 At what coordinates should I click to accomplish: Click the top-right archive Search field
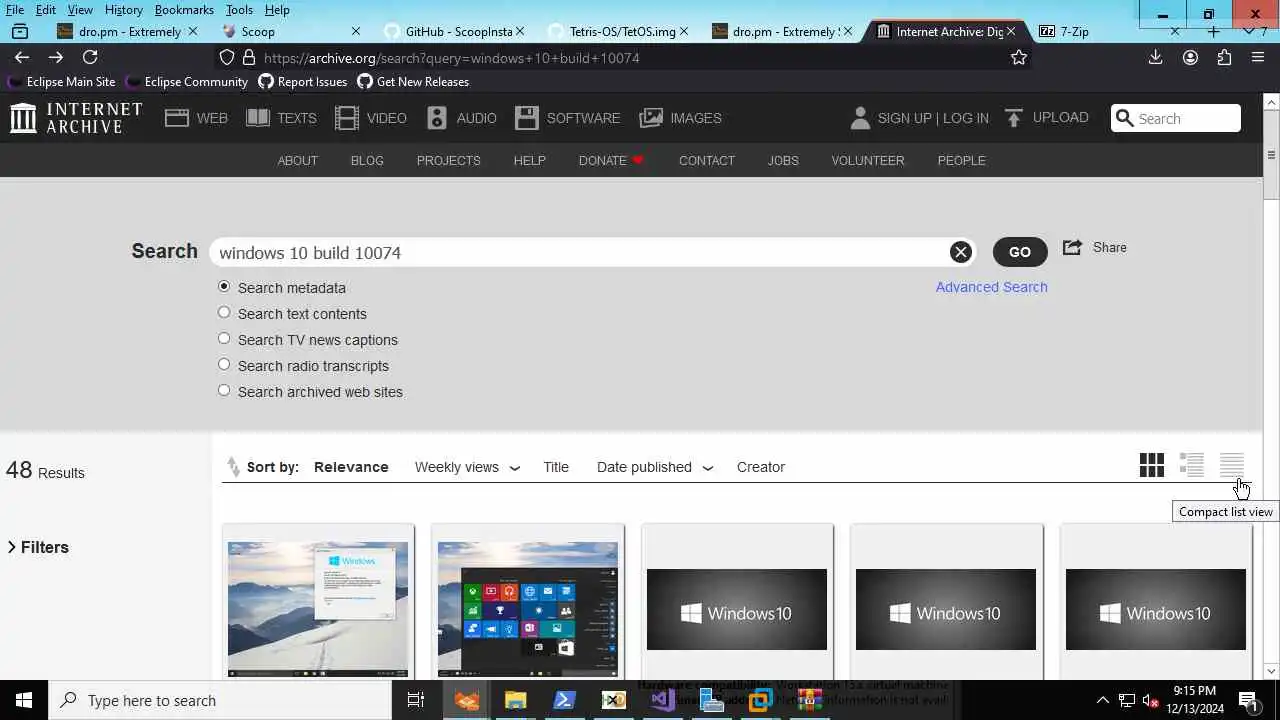coord(1176,118)
